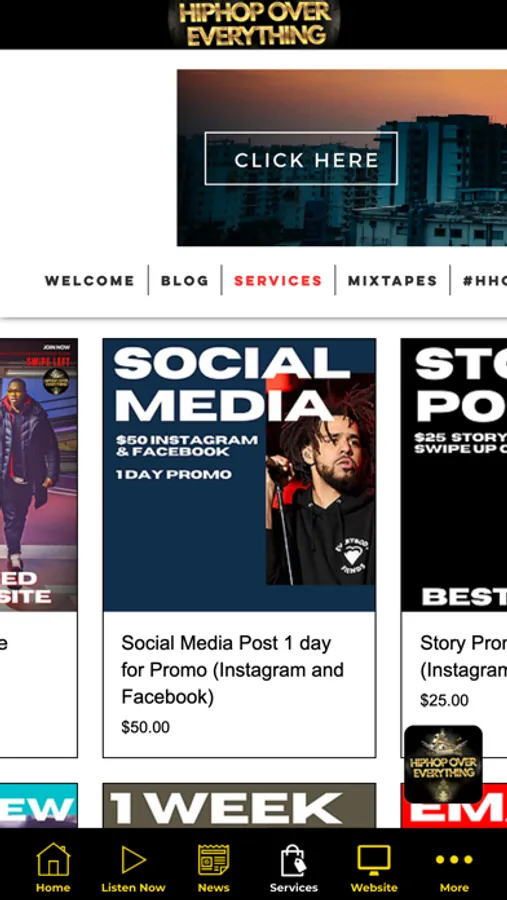Open the BLOG nav tab

point(185,281)
